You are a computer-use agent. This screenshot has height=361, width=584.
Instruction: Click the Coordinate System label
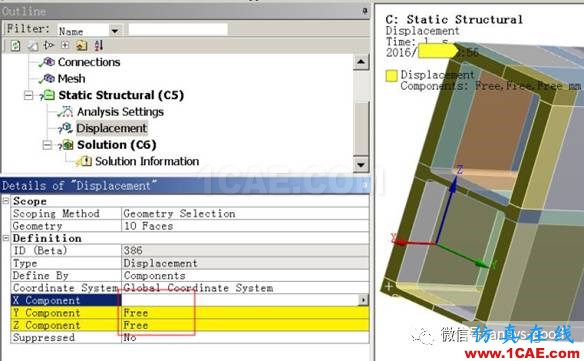[65, 288]
